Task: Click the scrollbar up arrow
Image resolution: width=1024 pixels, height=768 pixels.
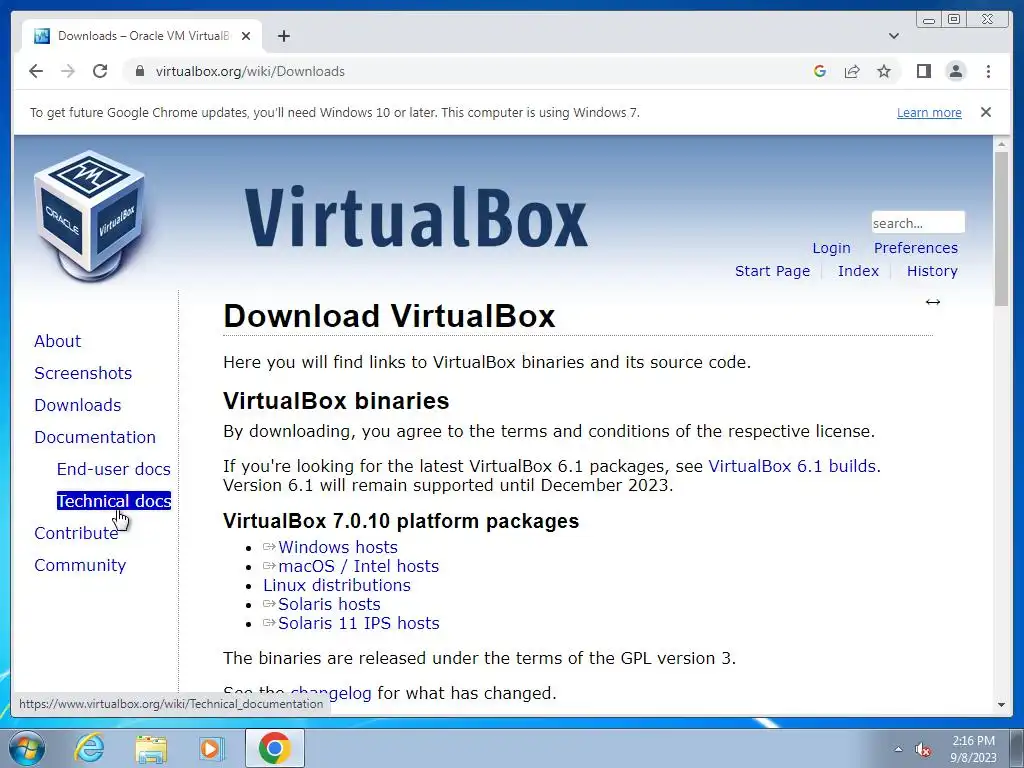Action: (x=1001, y=144)
